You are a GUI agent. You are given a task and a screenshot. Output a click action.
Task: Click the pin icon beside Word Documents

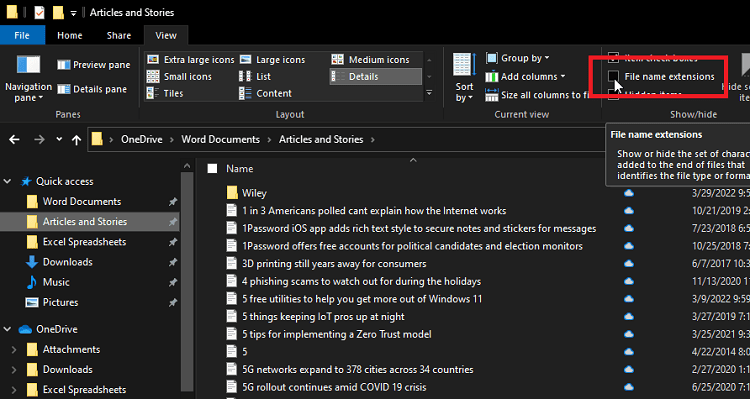coord(173,202)
